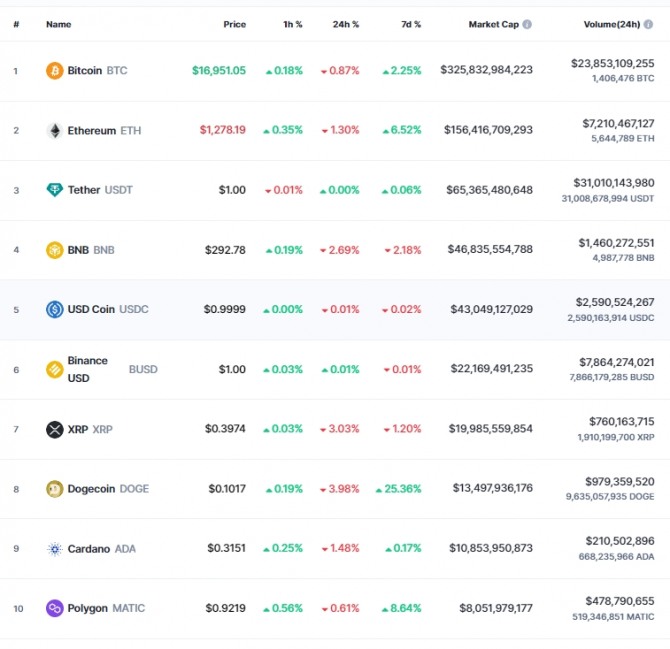The image size is (670, 649).
Task: Click the Polygon purple logo icon
Action: click(55, 608)
